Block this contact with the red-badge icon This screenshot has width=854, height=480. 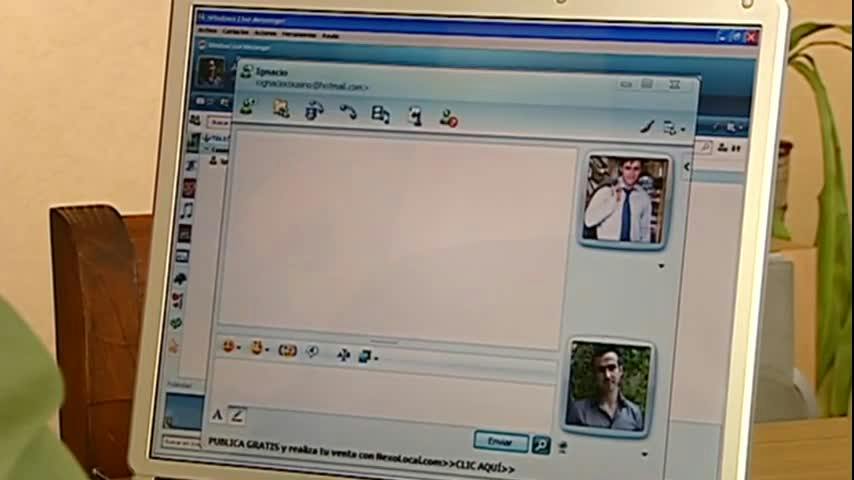(x=448, y=118)
